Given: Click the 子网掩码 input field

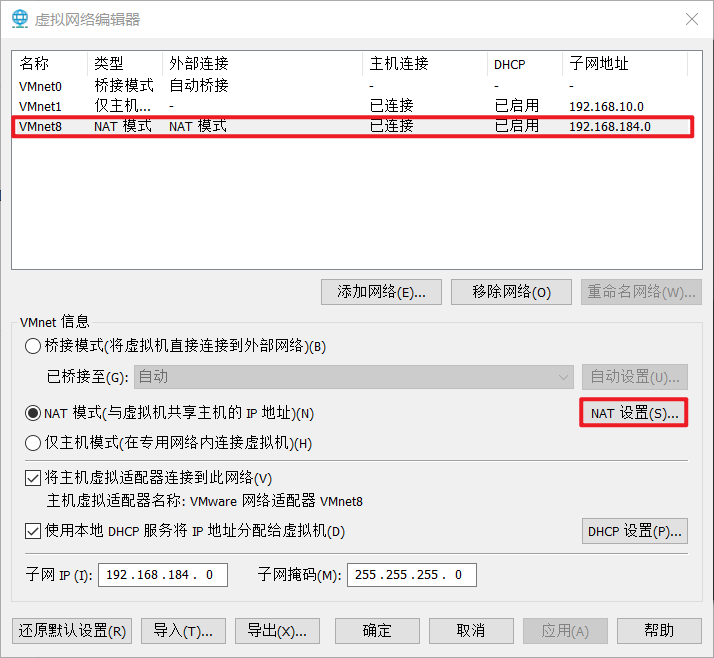Looking at the screenshot, I should tap(412, 575).
